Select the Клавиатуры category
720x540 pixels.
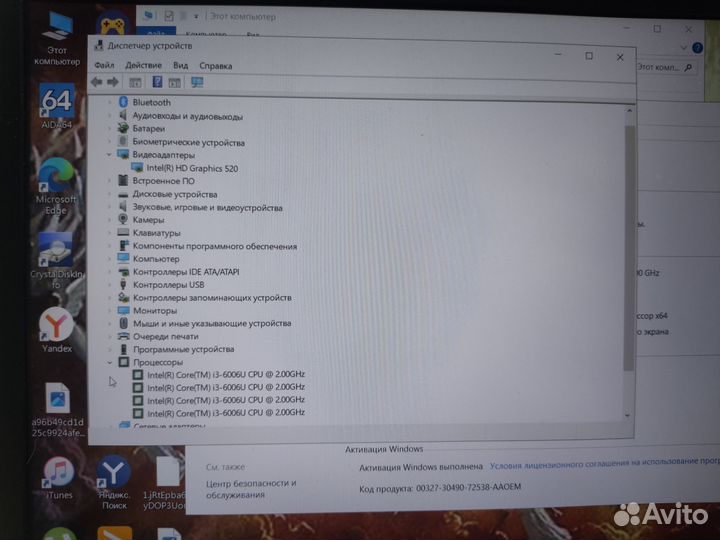[x=157, y=233]
